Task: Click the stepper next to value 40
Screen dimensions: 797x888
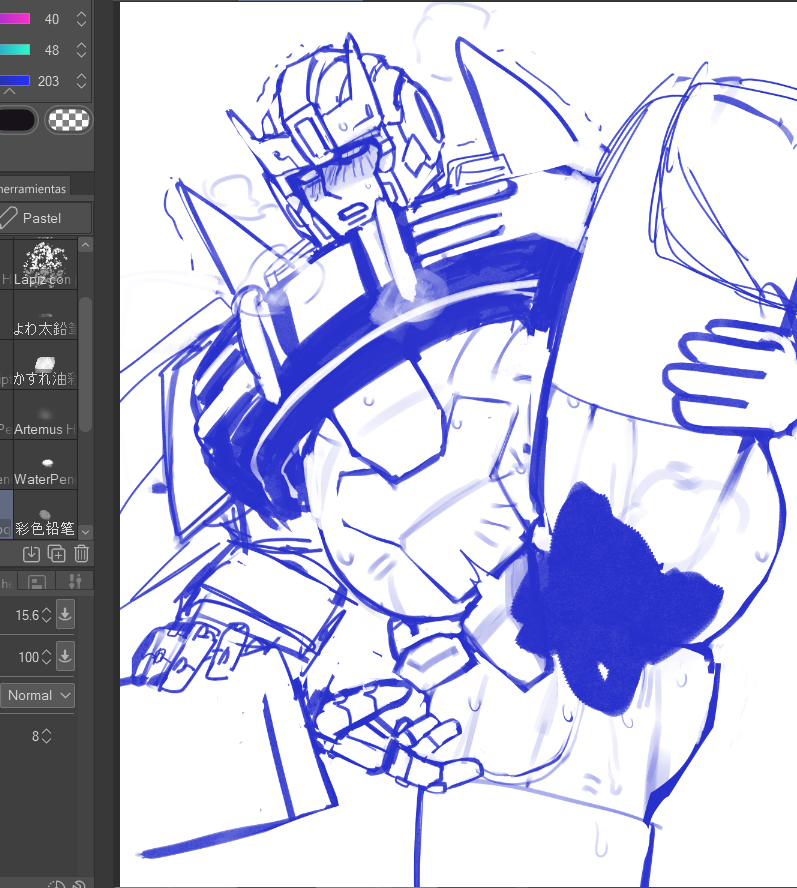Action: [x=82, y=19]
